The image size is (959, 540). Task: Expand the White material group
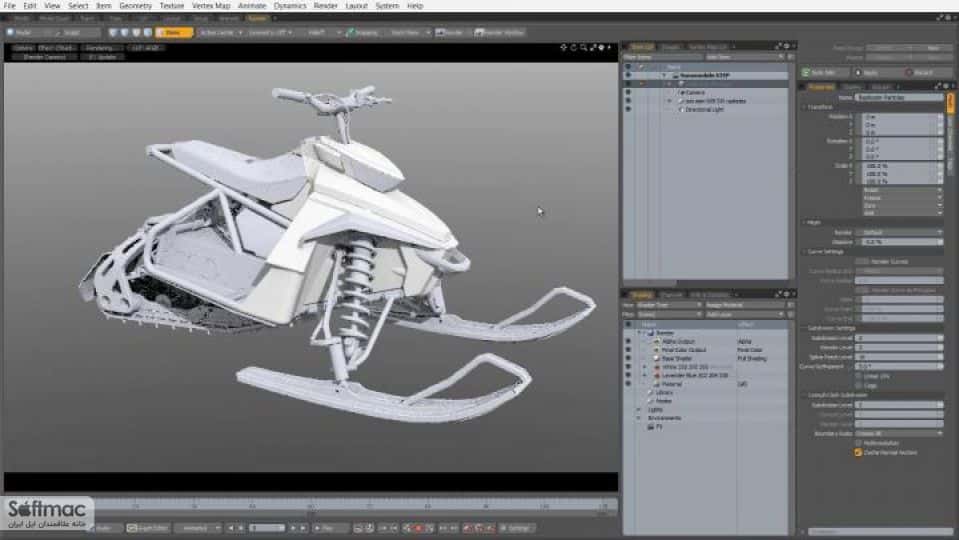tap(644, 367)
